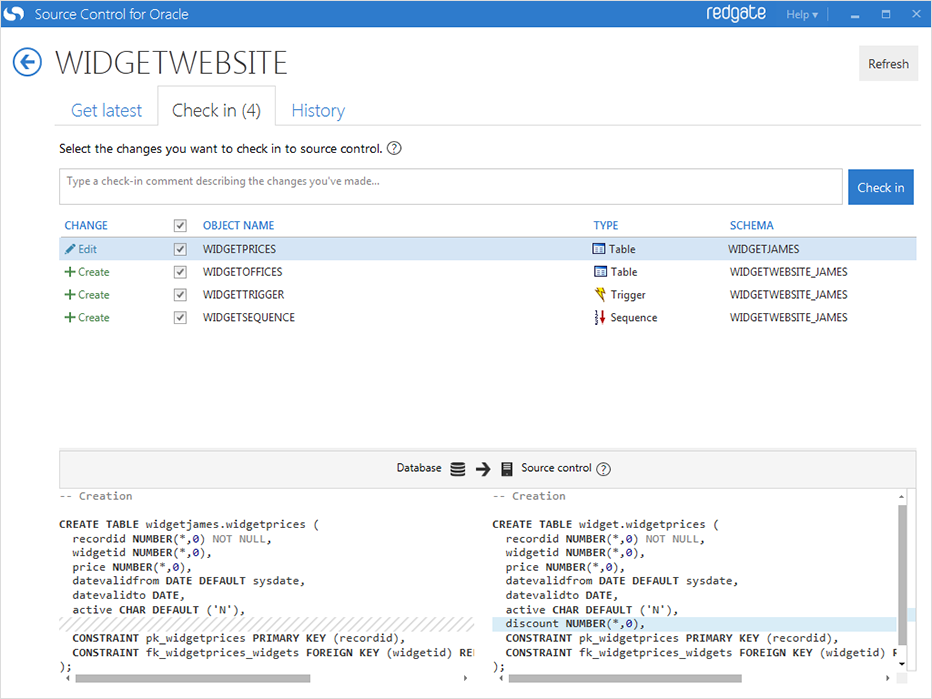Uncheck the WIDGETOFFICES checkbox
Viewport: 932px width, 699px height.
tap(180, 272)
